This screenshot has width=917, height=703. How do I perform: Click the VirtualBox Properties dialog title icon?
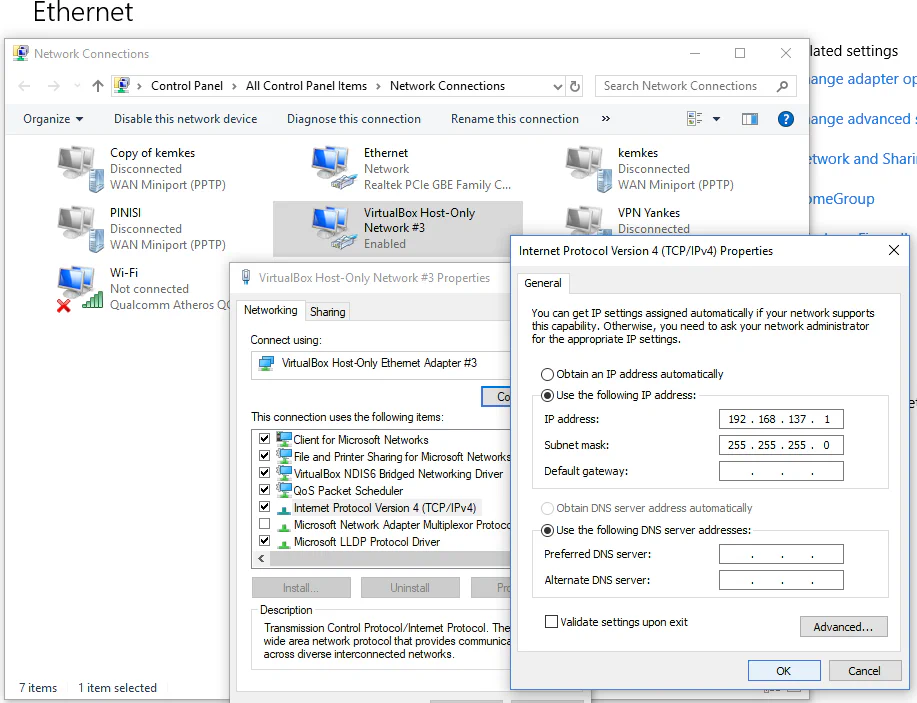246,277
